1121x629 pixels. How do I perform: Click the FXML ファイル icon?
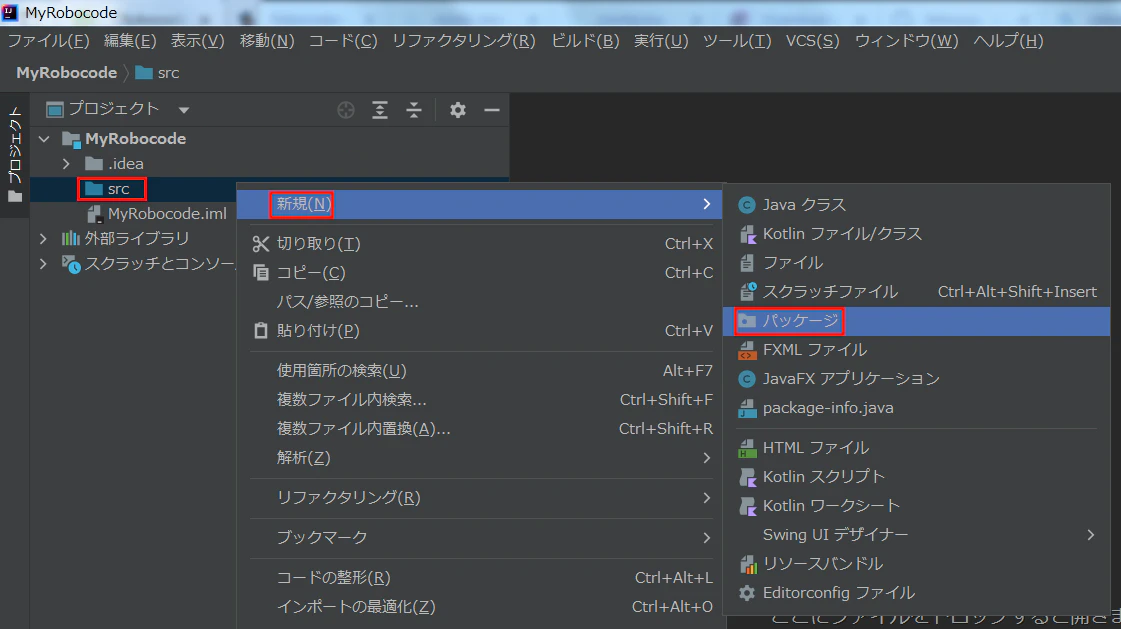coord(747,350)
